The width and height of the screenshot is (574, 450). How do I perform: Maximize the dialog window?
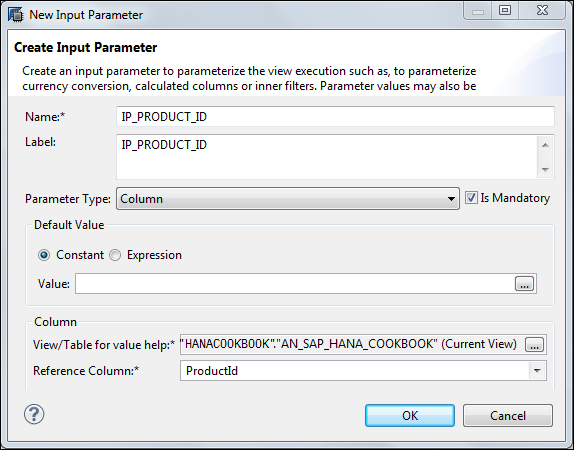505,11
